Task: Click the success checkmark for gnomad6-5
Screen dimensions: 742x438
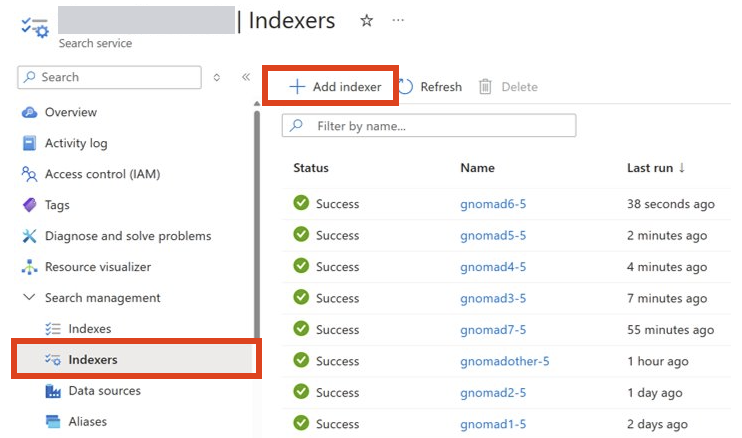Action: pyautogui.click(x=301, y=203)
